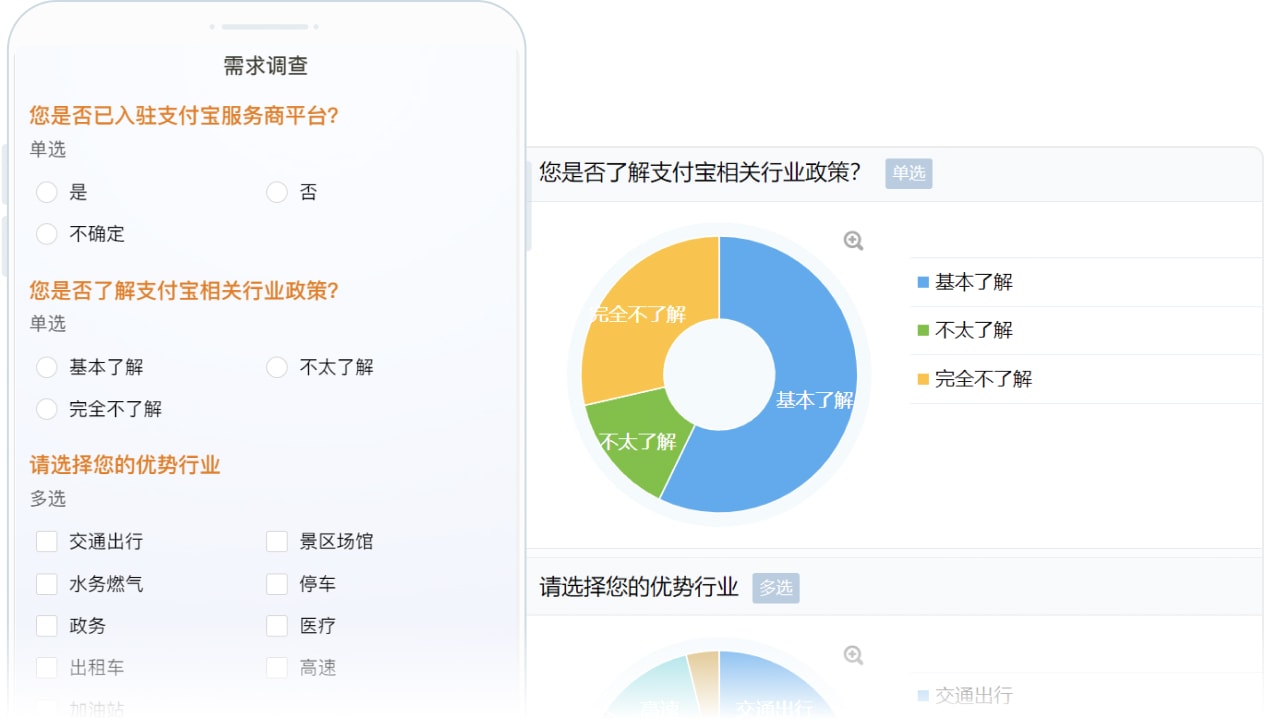The image size is (1280, 720).
Task: Select the 基本了解 radio button
Action: click(x=47, y=367)
